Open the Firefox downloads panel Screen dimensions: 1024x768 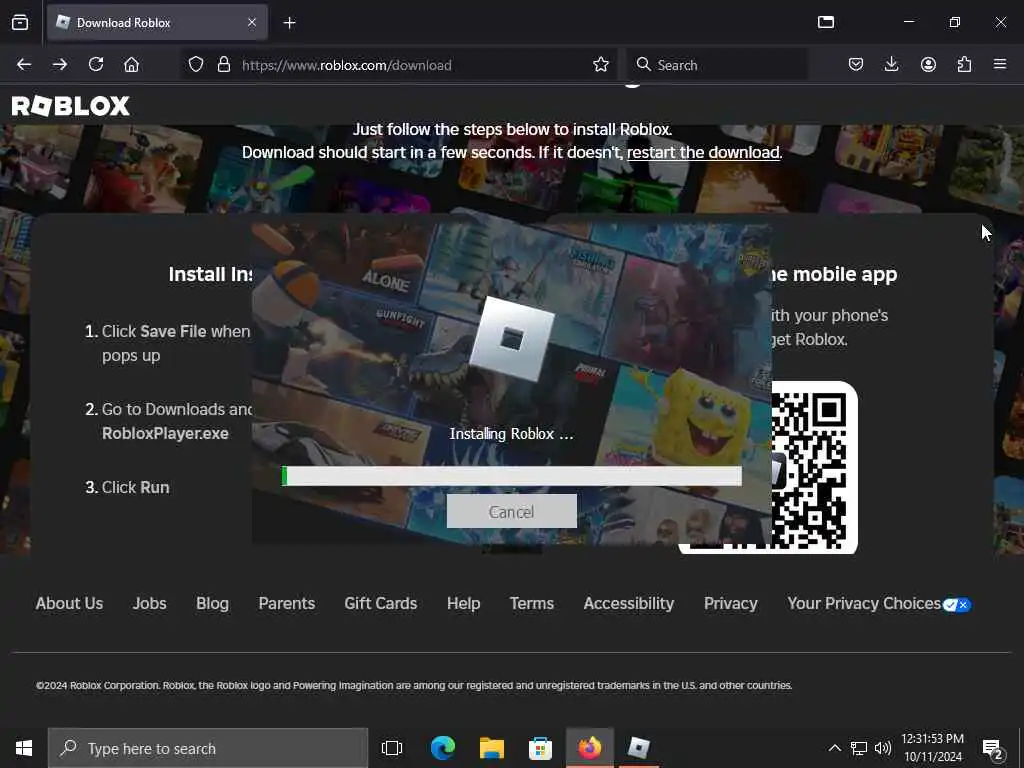(x=891, y=65)
